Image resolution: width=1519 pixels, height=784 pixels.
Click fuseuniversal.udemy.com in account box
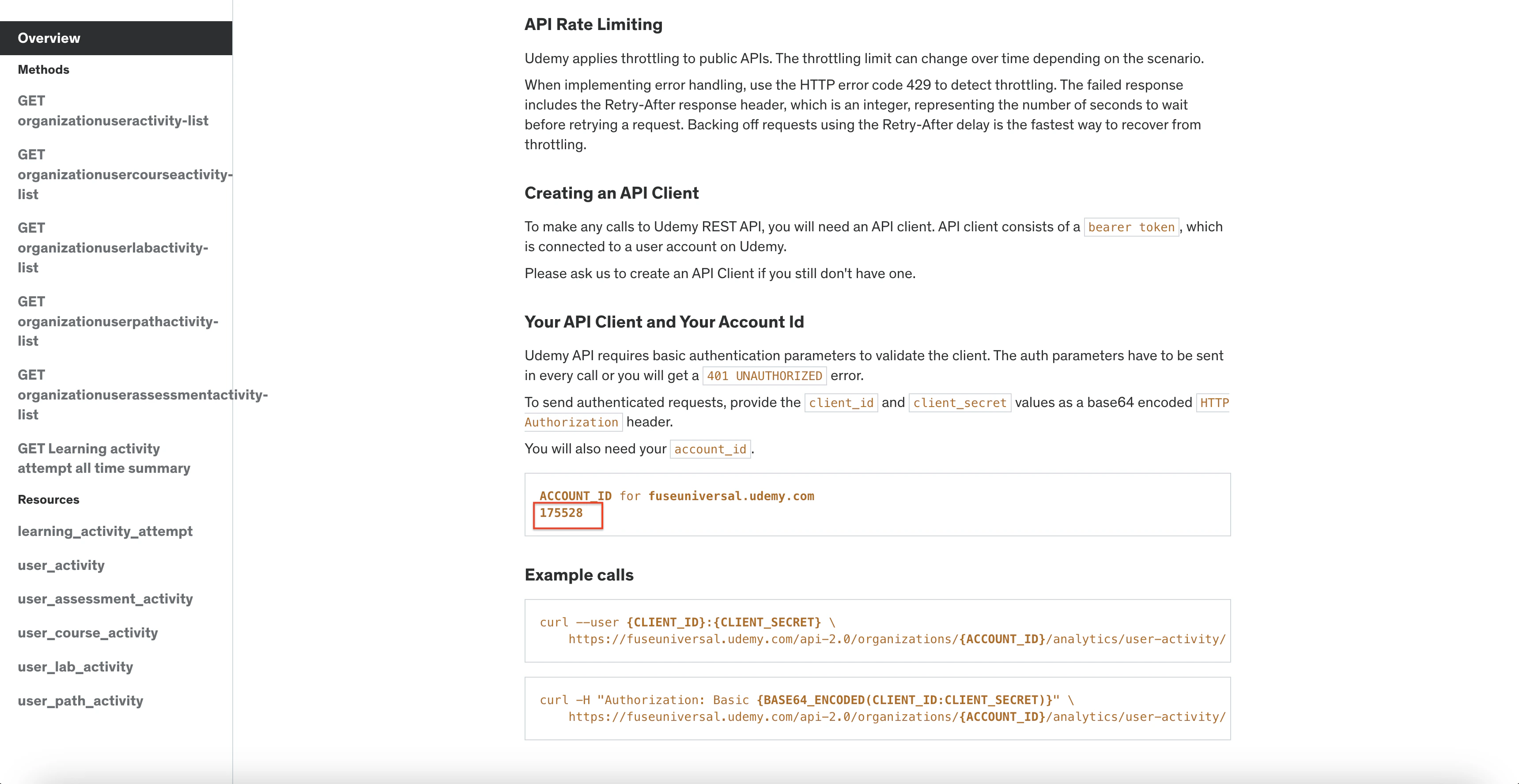click(x=731, y=496)
